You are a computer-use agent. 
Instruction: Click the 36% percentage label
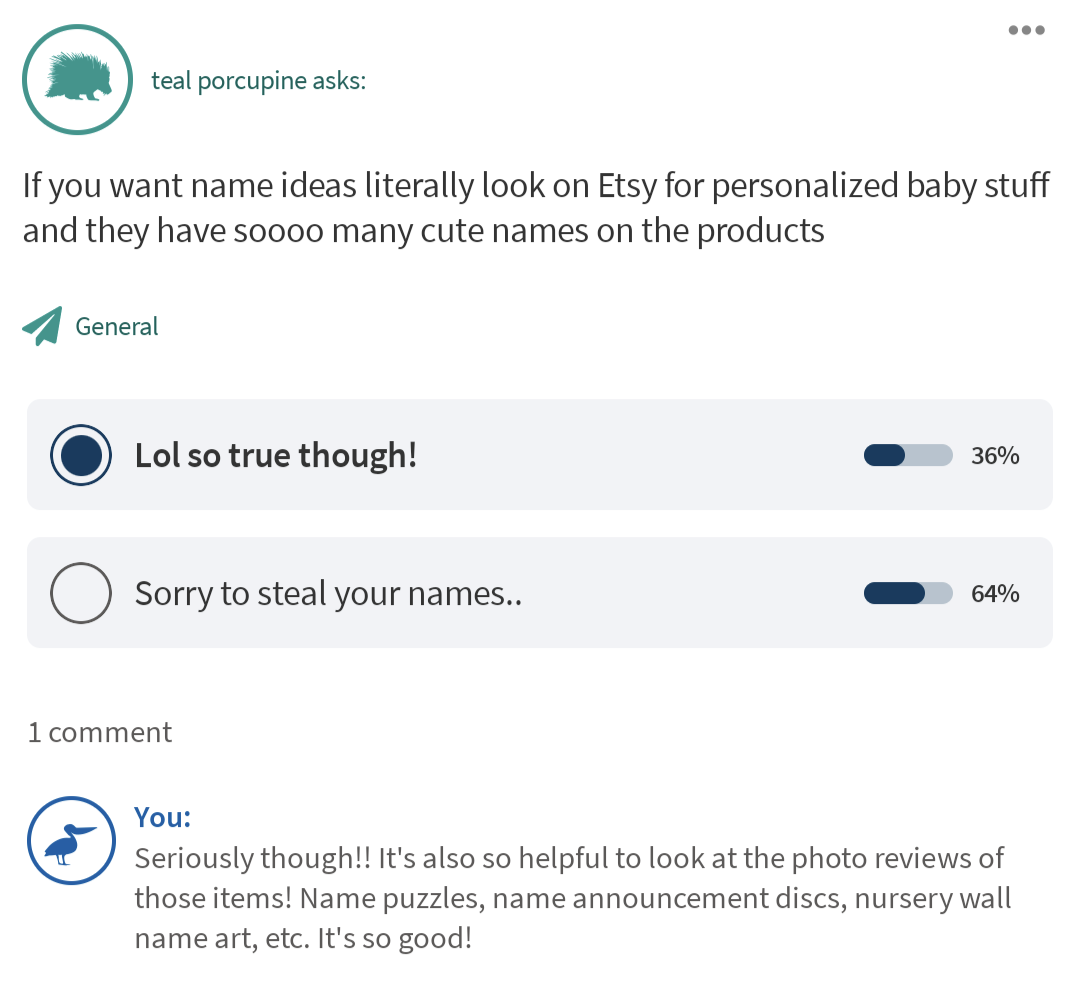(x=995, y=456)
